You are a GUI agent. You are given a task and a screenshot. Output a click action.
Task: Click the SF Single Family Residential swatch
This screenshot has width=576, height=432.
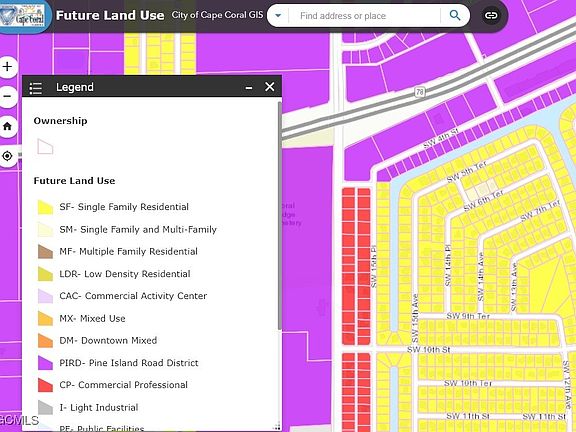pos(45,207)
